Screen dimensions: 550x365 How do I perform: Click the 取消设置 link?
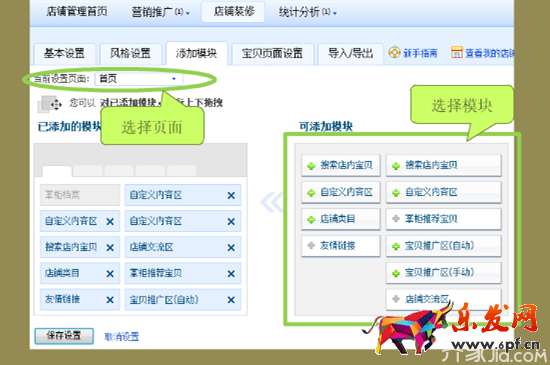(x=122, y=337)
